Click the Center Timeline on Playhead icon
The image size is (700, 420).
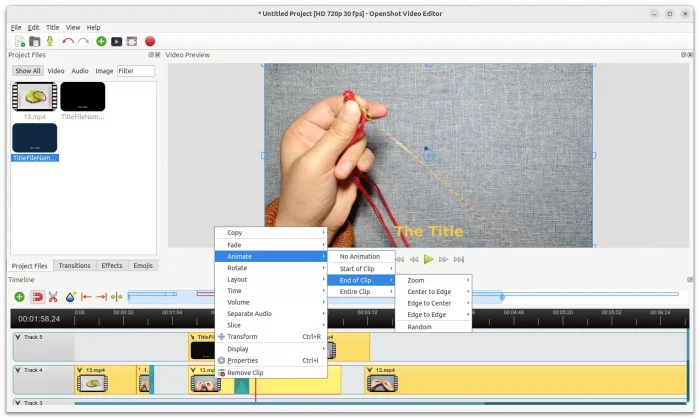coord(117,297)
